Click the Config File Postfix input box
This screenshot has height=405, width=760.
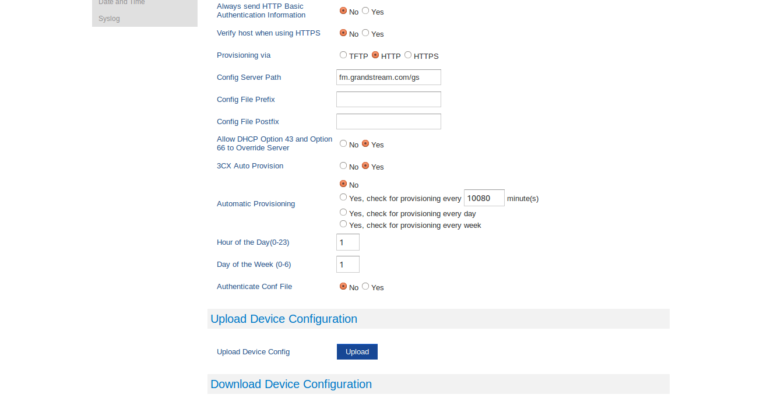[388, 121]
